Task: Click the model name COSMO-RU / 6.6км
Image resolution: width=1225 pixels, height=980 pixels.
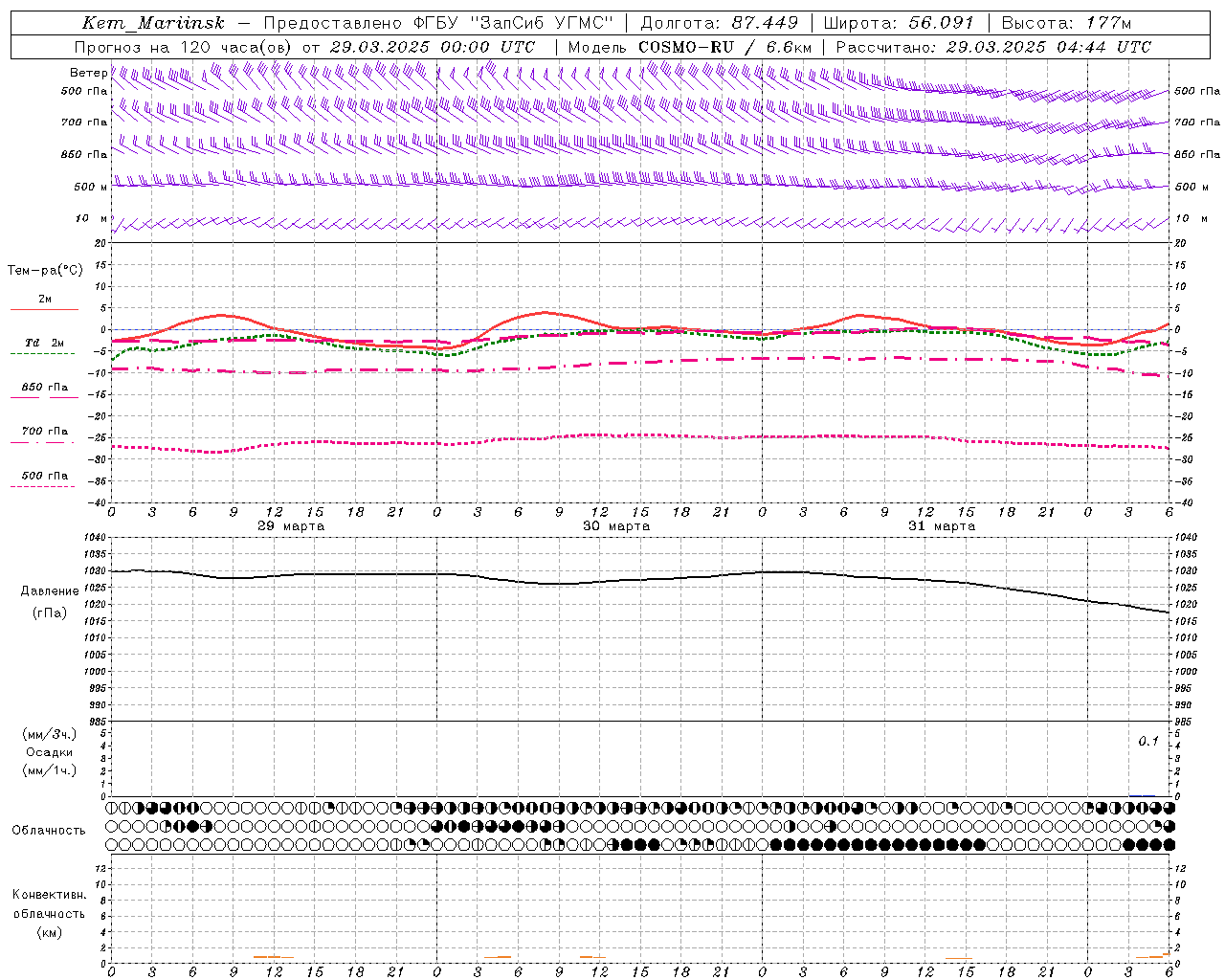Action: pos(725,47)
